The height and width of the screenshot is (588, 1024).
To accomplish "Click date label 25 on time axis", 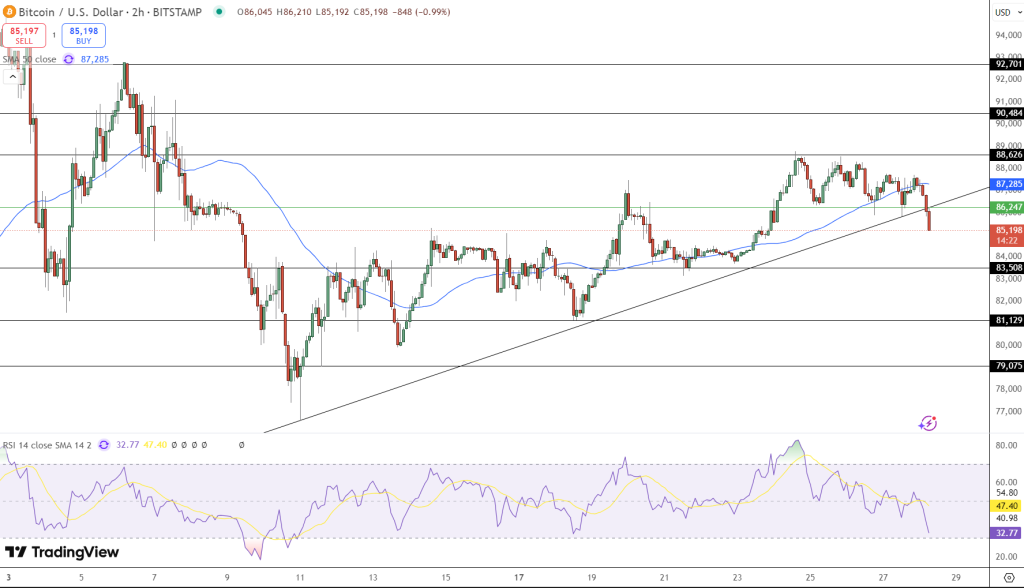I will tap(810, 578).
